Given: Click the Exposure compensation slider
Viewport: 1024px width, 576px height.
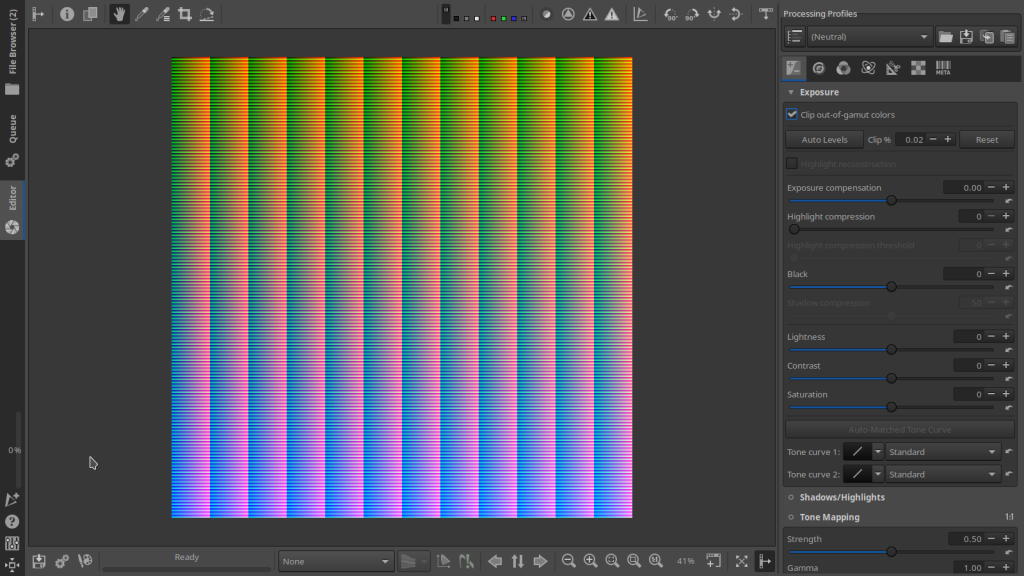Looking at the screenshot, I should point(891,200).
